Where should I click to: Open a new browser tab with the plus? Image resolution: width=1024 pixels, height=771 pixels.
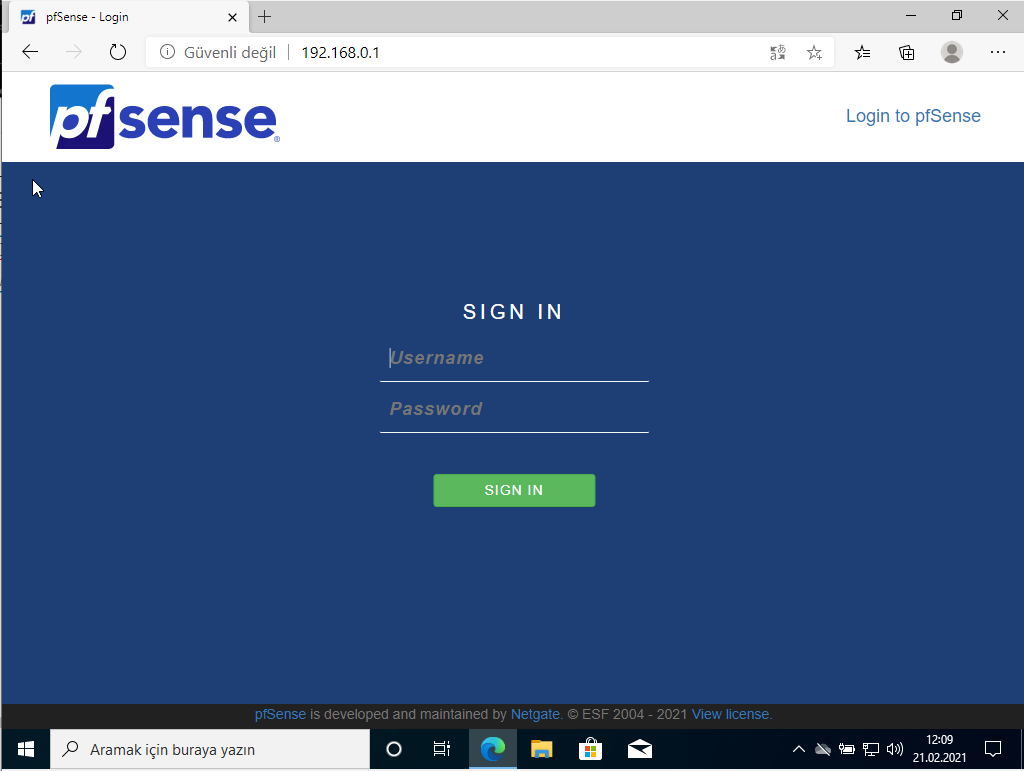click(x=264, y=17)
